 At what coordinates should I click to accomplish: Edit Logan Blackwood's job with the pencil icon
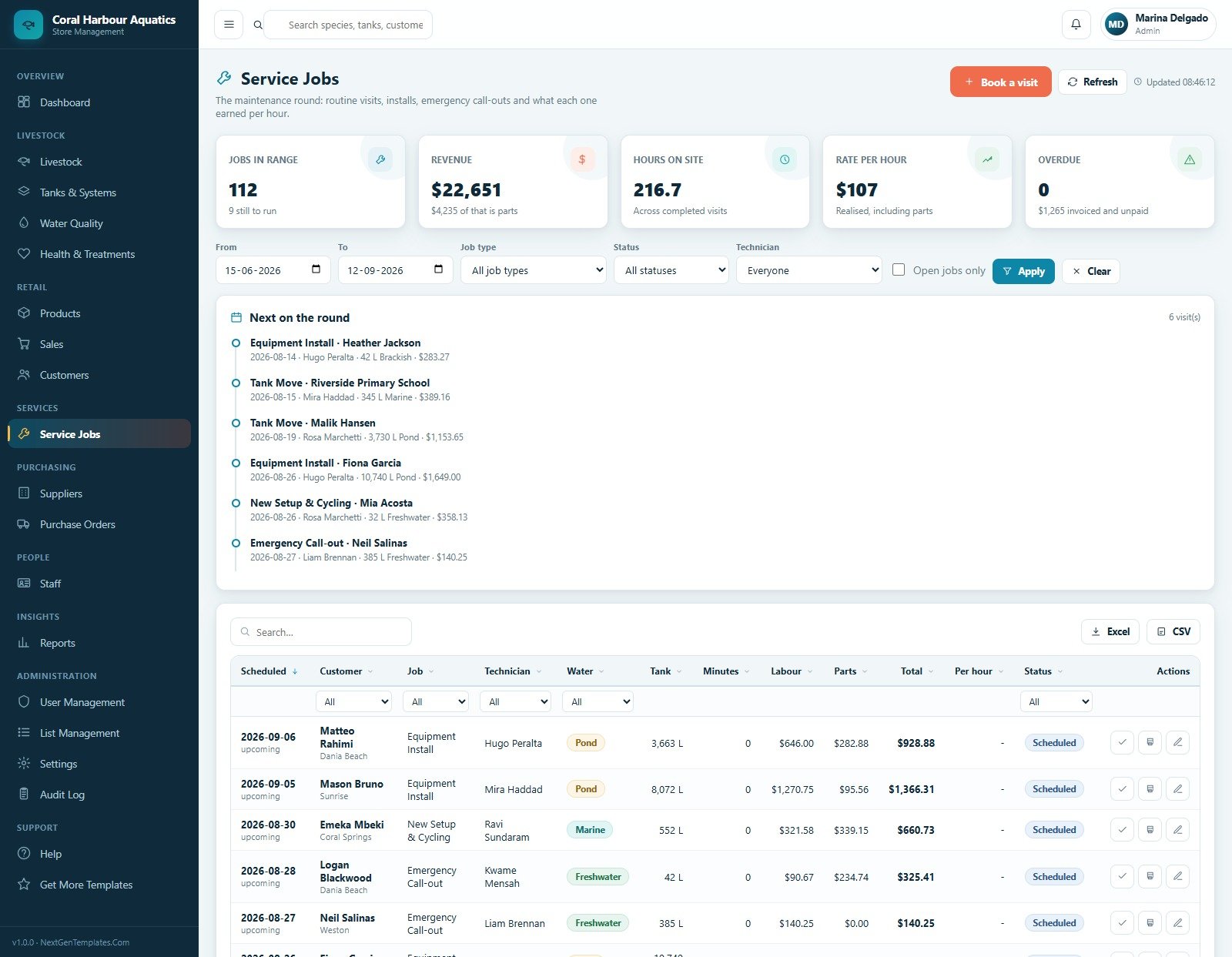[x=1177, y=877]
